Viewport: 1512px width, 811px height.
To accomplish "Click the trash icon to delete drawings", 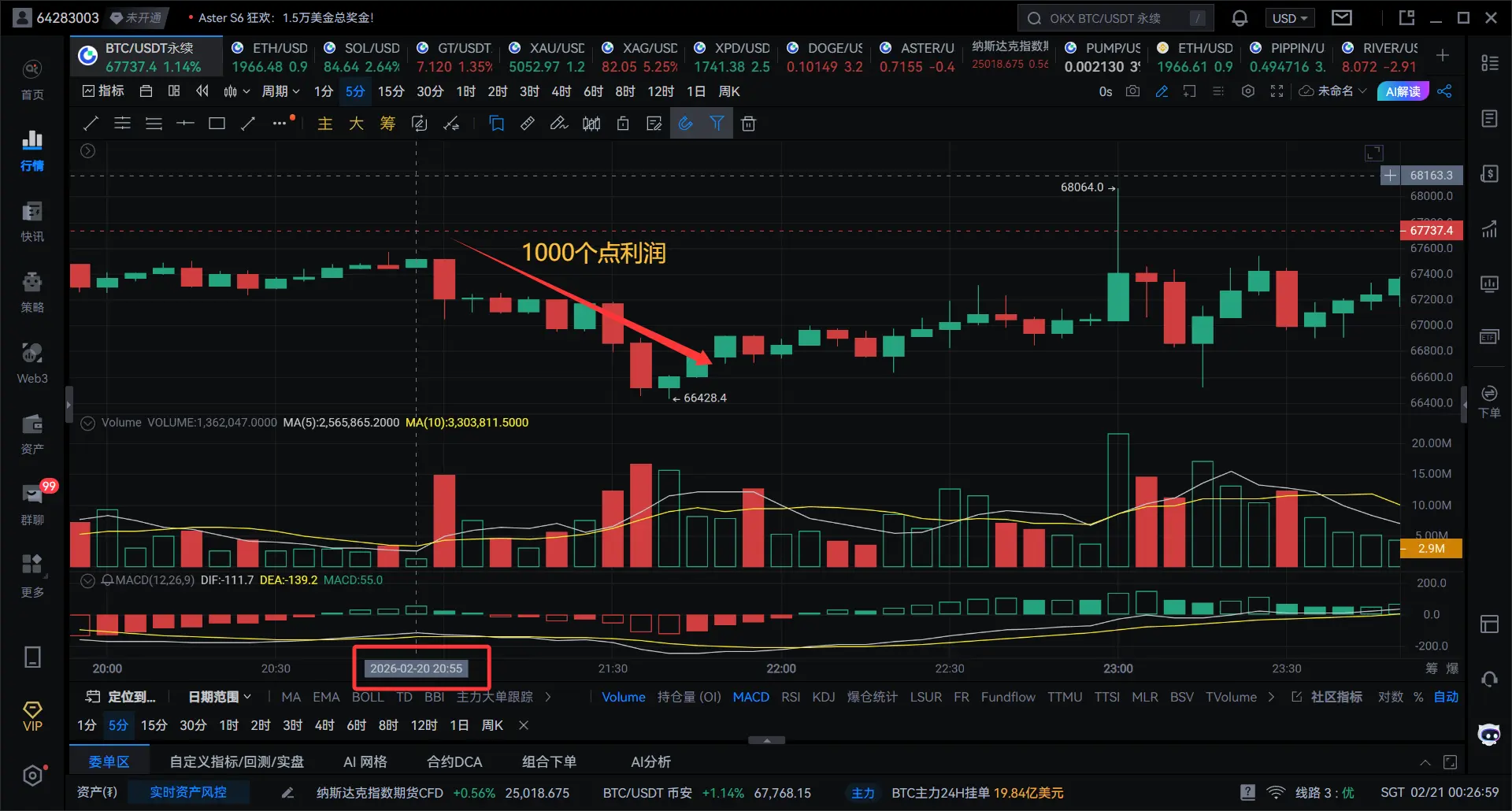I will pyautogui.click(x=749, y=124).
